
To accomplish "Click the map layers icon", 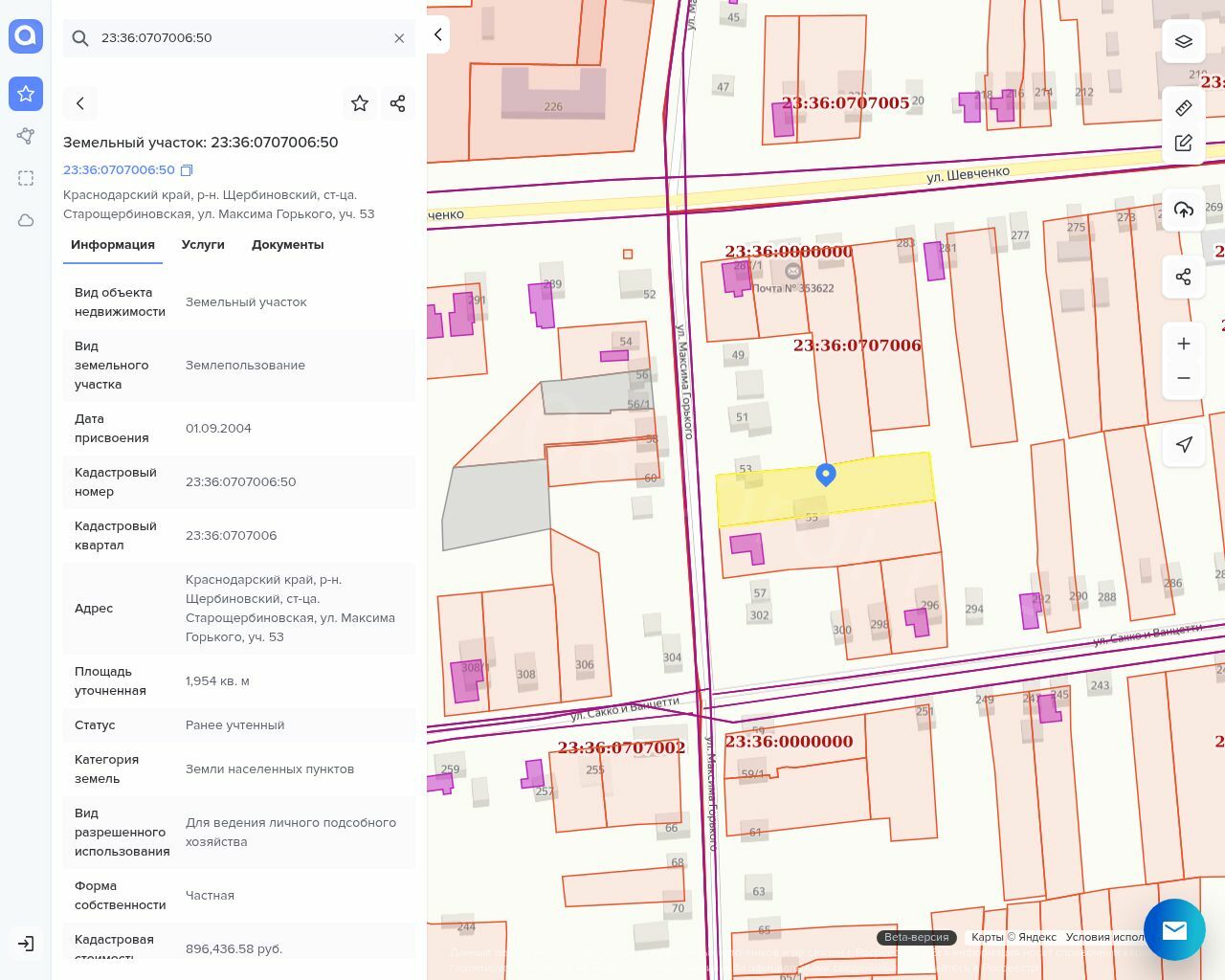I will (1184, 41).
